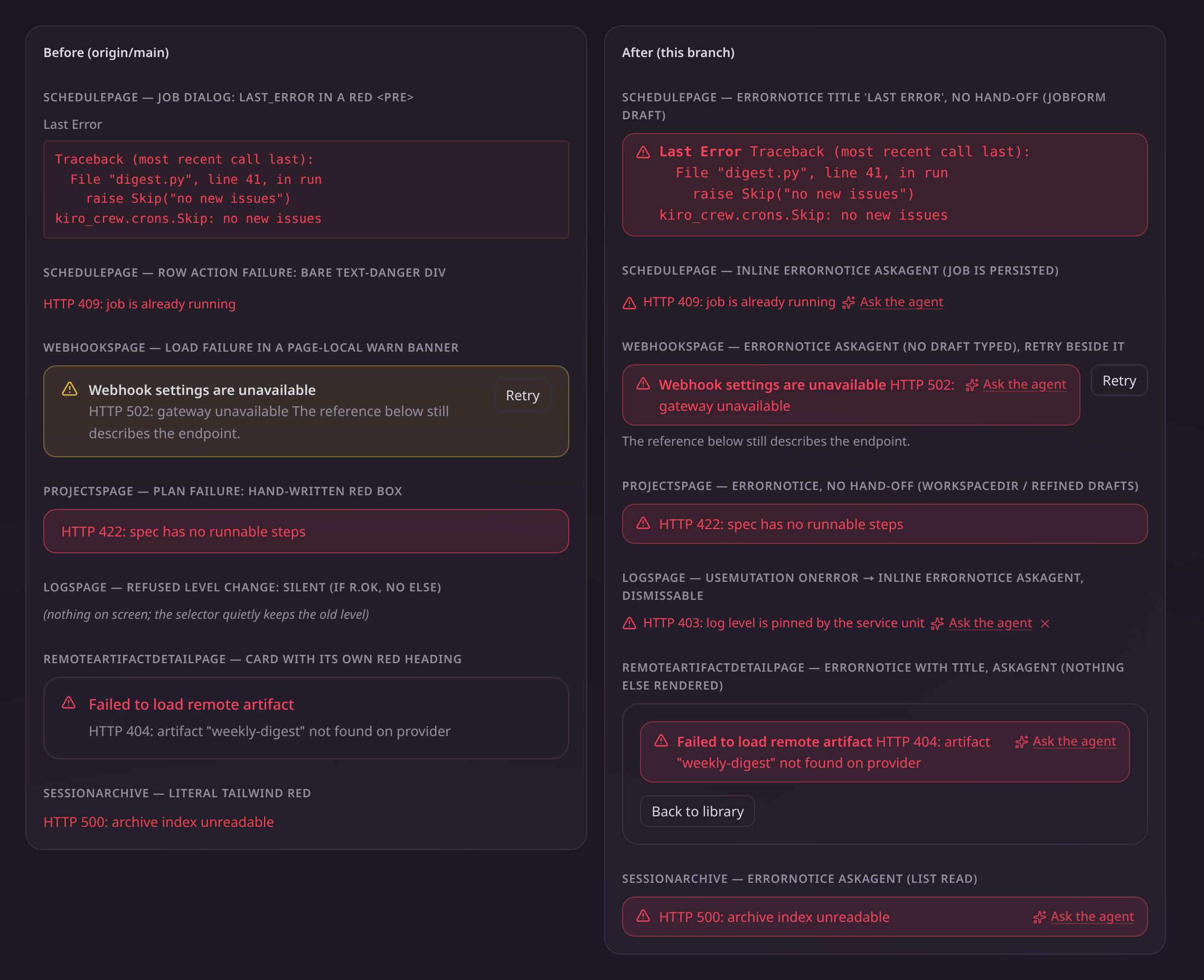1204x980 pixels.
Task: Click the HTTP 422 red box in Before panel
Action: 306,531
